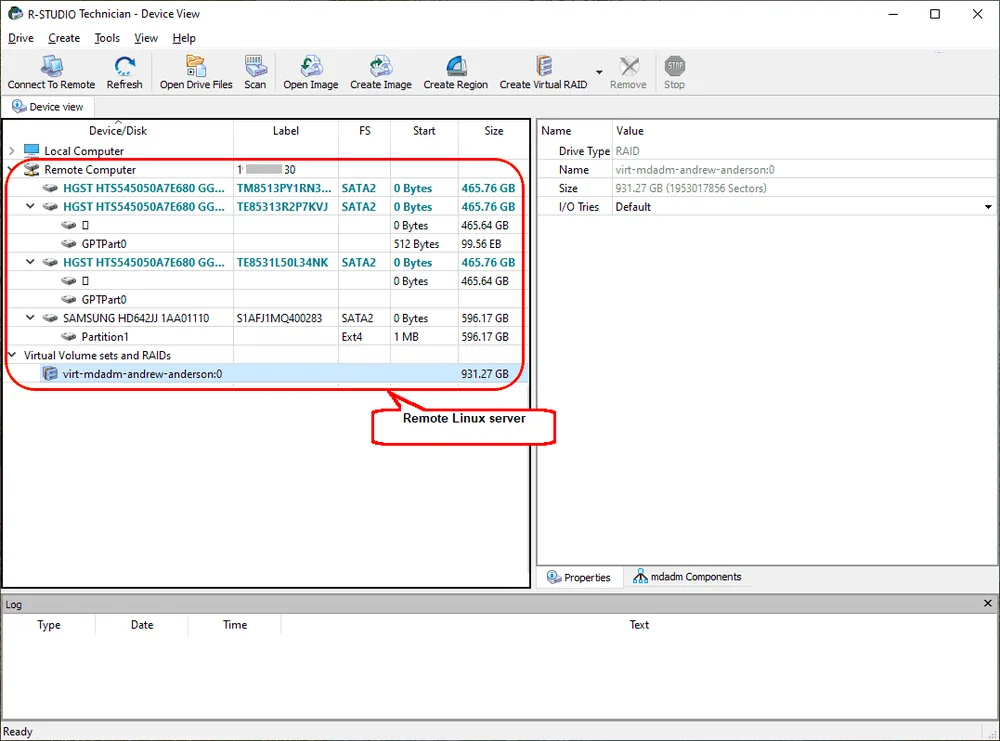
Task: Switch to the mdadm Components tab
Action: coord(687,576)
